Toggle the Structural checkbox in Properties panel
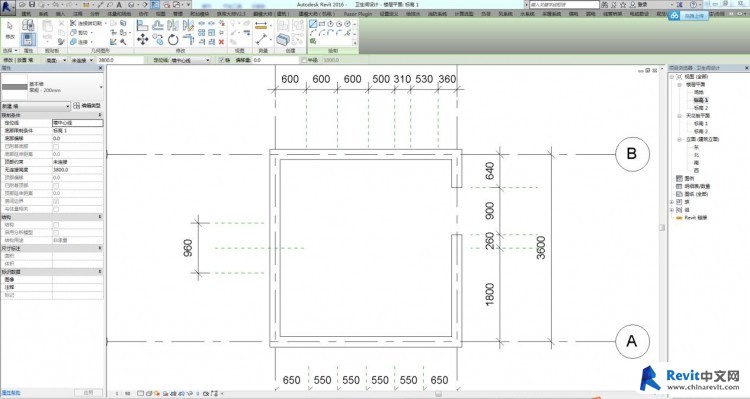750x399 pixels. click(x=56, y=224)
